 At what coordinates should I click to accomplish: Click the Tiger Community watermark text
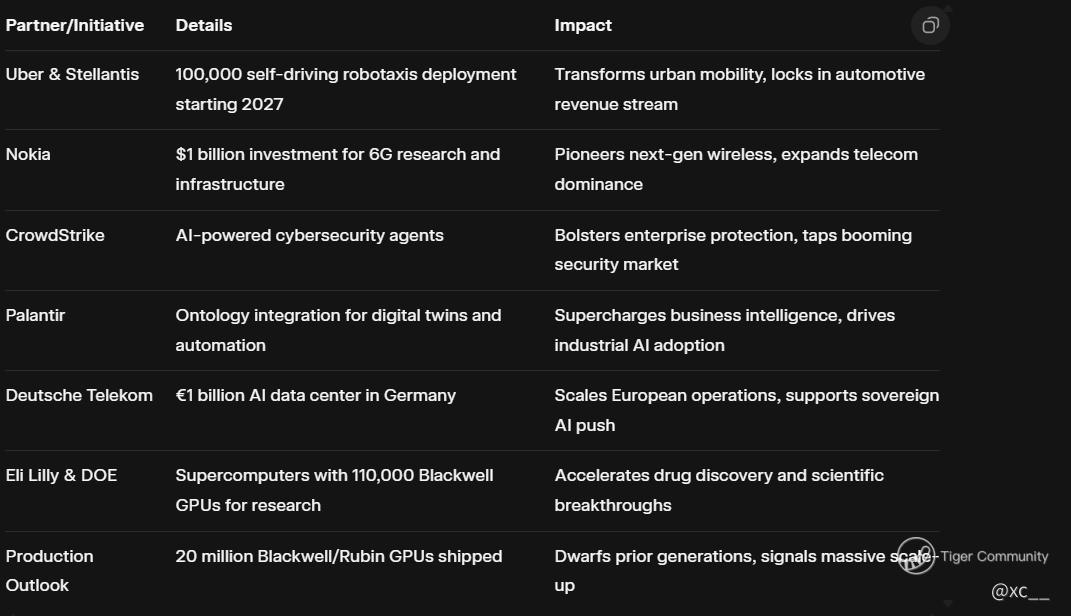[x=994, y=557]
